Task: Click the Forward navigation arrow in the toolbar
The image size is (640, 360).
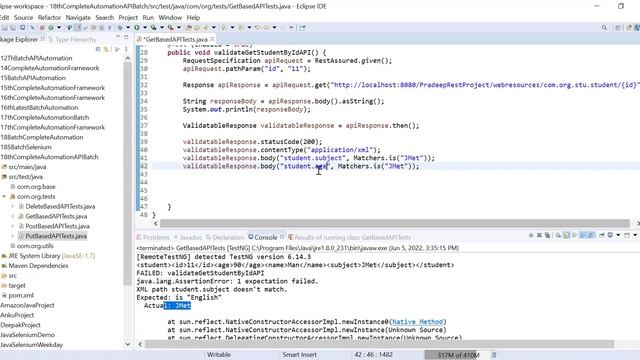Action: point(283,28)
